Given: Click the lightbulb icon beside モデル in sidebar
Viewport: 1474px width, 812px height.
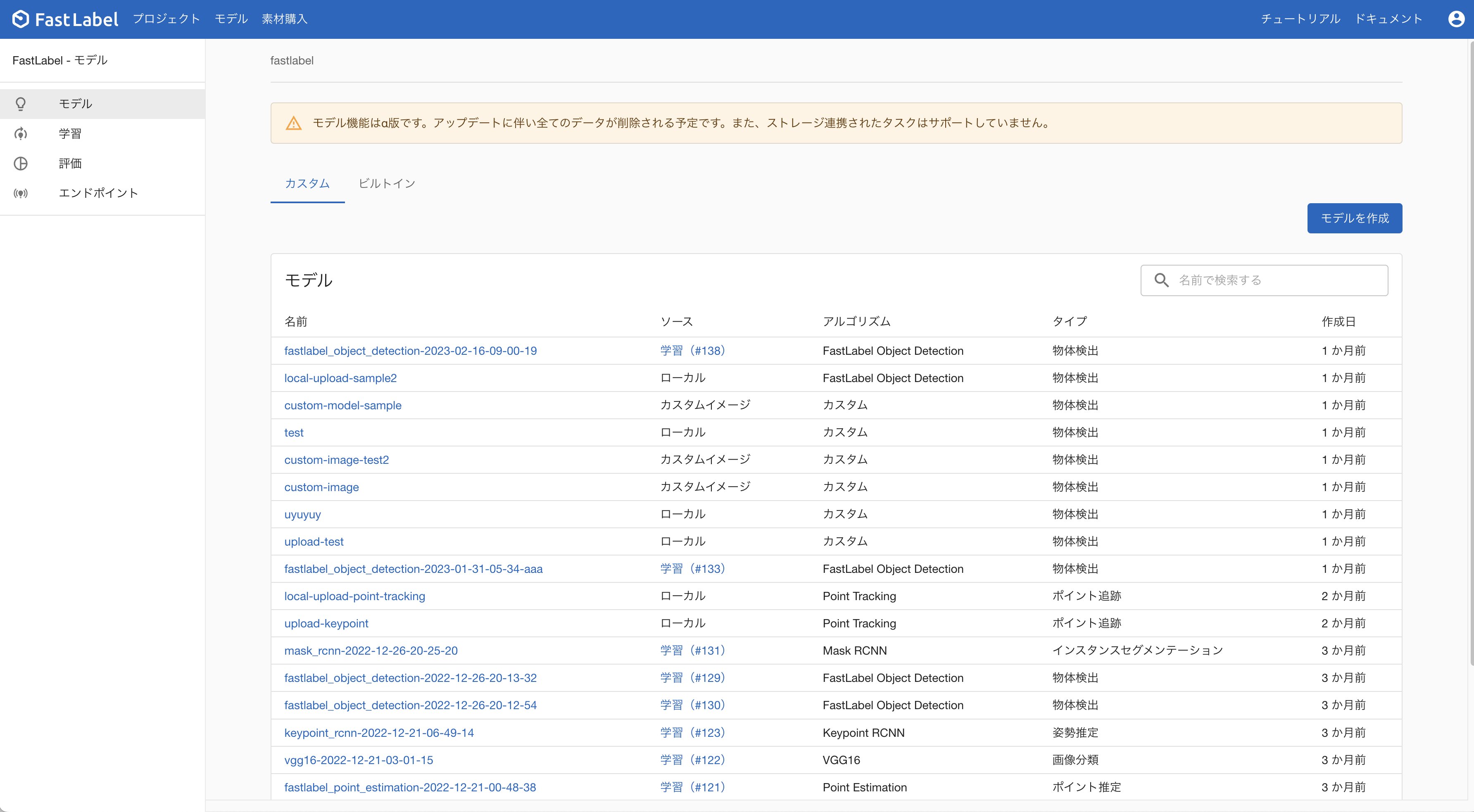Looking at the screenshot, I should 21,104.
